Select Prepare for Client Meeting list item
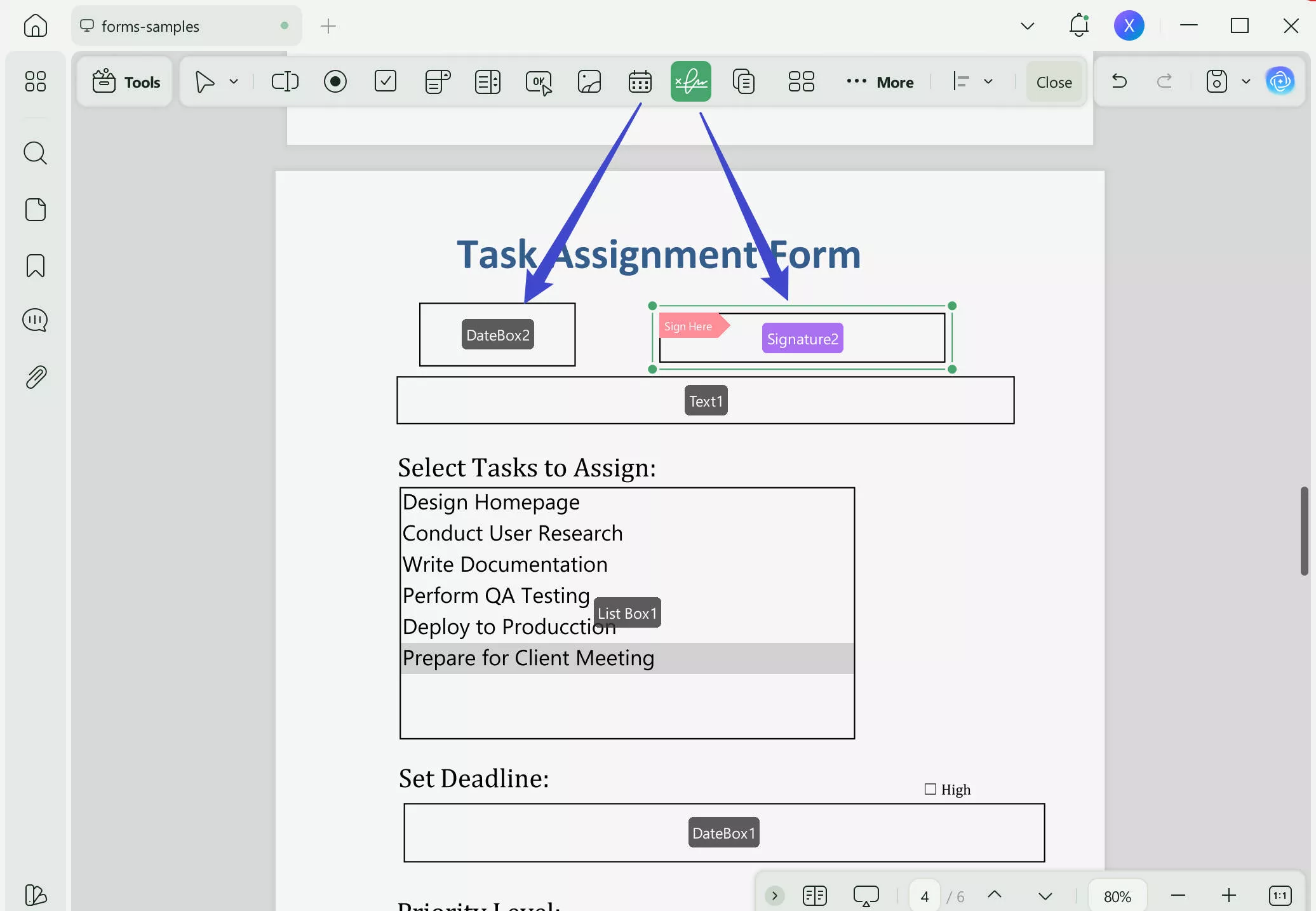 (528, 658)
